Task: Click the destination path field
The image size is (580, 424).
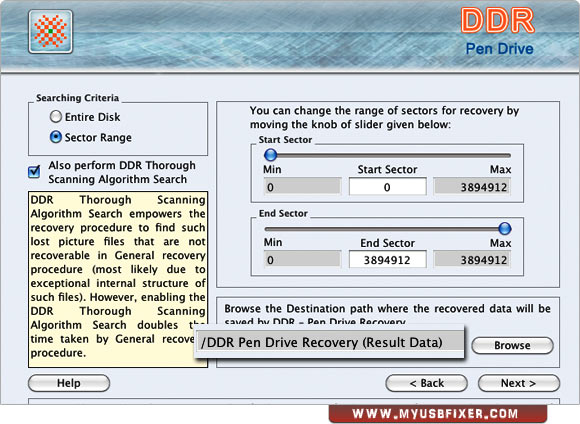Action: [x=329, y=342]
